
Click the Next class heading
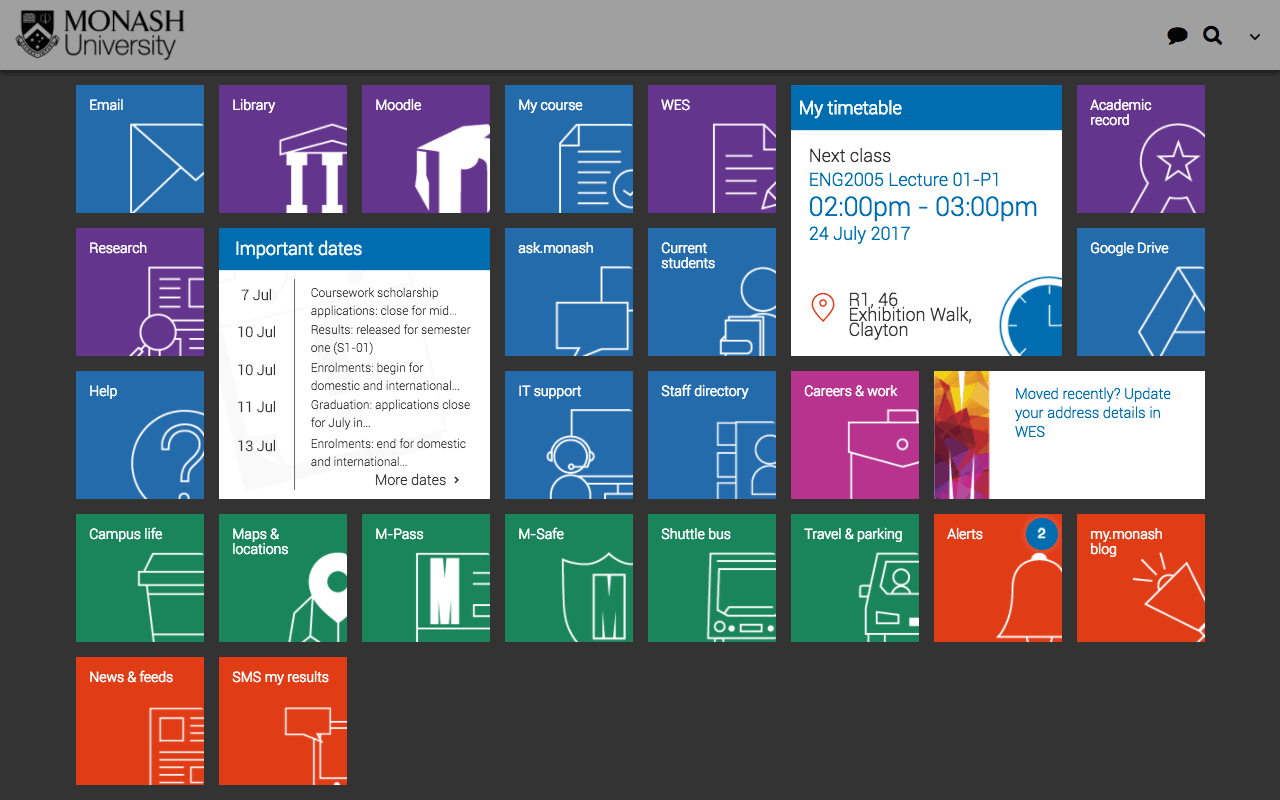pos(850,156)
